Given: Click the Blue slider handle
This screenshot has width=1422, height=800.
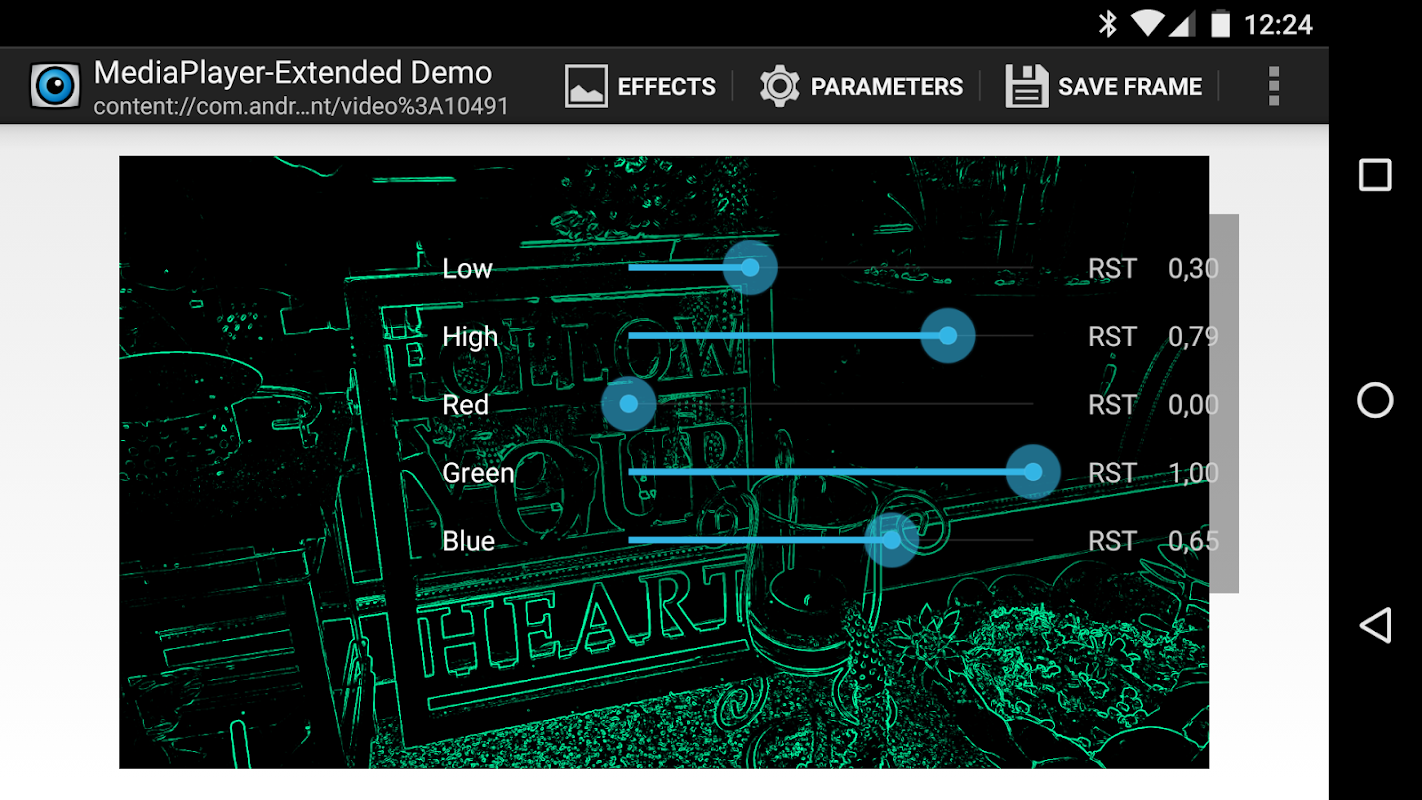Looking at the screenshot, I should tap(891, 540).
